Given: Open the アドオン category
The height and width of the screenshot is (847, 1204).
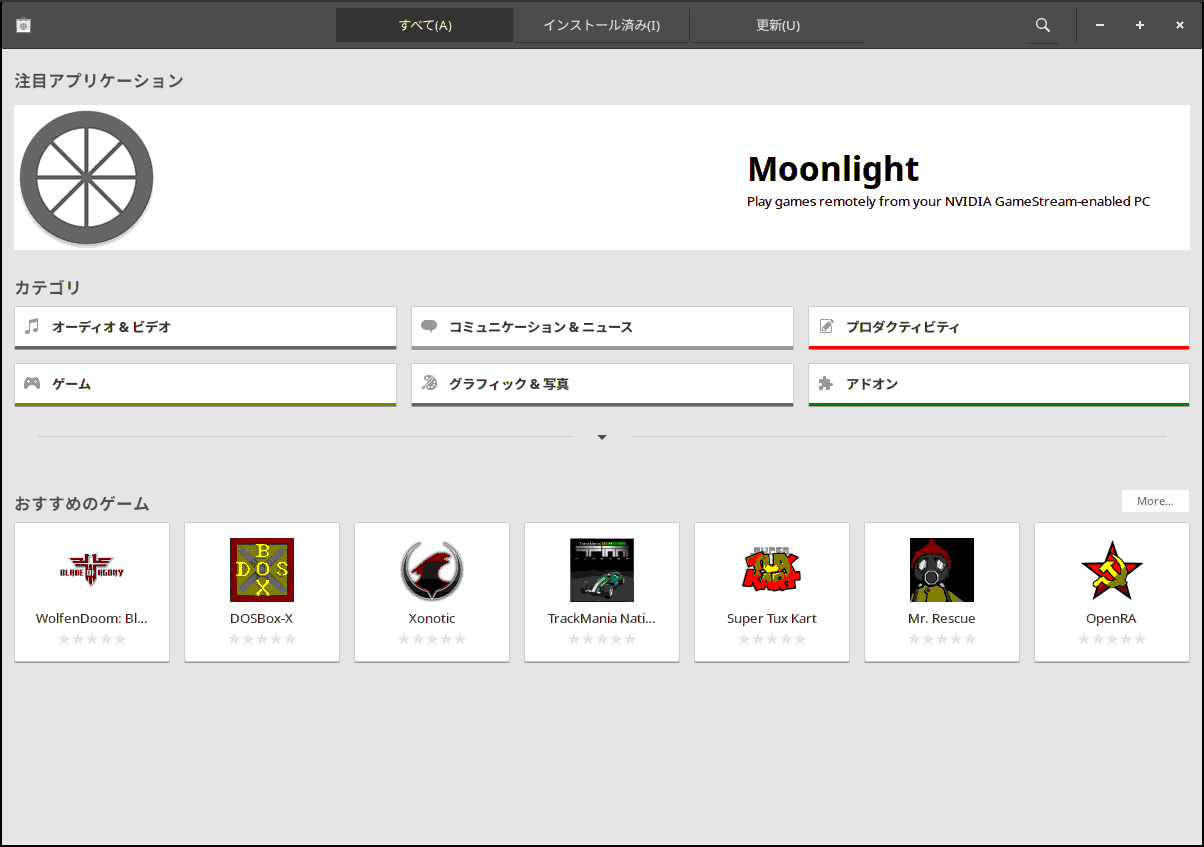Looking at the screenshot, I should coord(999,385).
